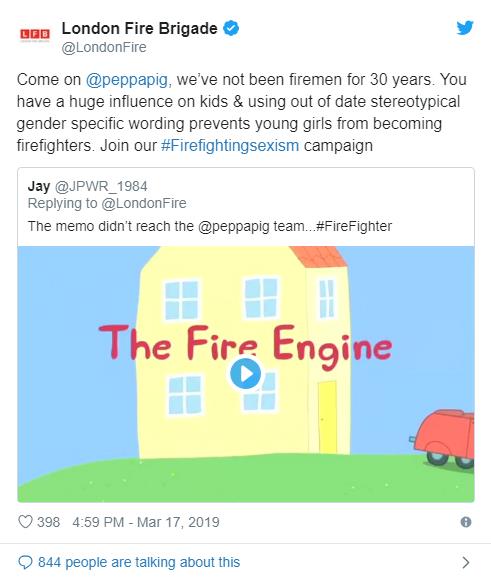This screenshot has width=491, height=579.
Task: Open the 4:59 PM - Mar 17, 2019 timestamp
Action: click(x=146, y=522)
